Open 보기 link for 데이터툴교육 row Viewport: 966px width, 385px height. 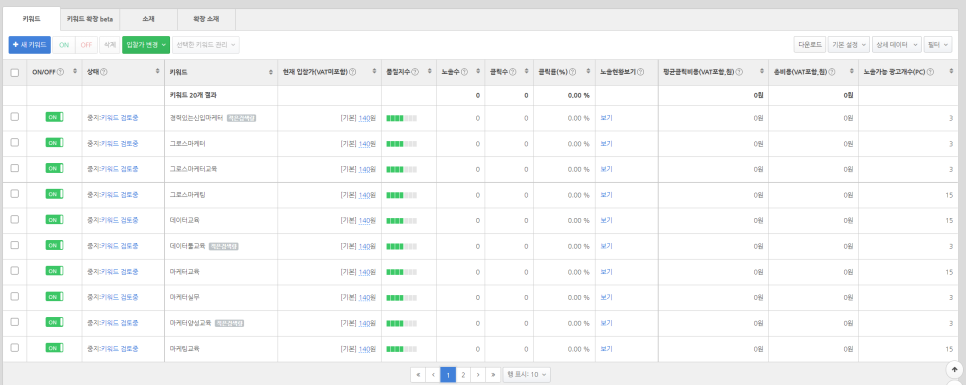pyautogui.click(x=606, y=246)
